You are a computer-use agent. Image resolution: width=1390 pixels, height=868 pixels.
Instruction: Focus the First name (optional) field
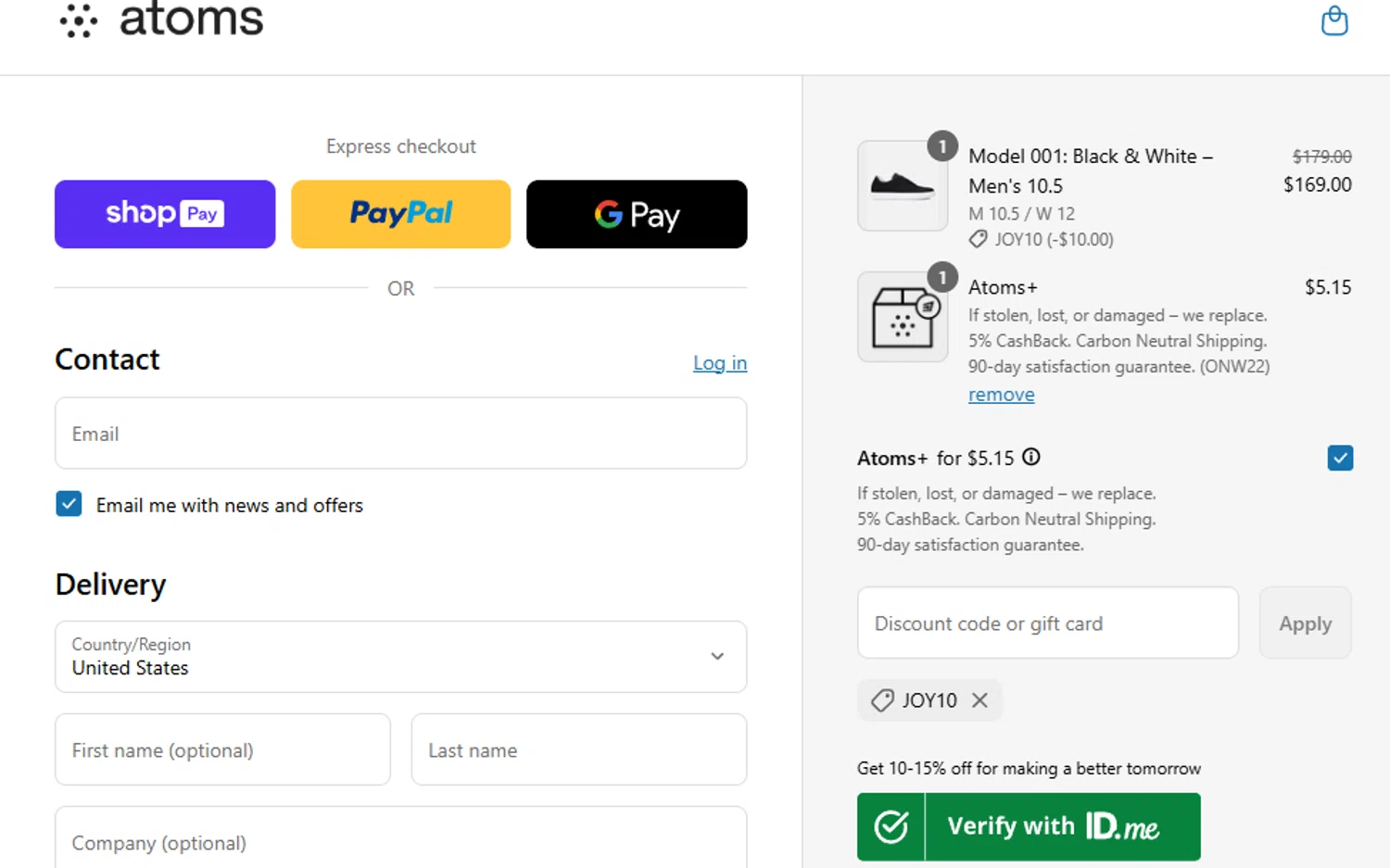222,749
